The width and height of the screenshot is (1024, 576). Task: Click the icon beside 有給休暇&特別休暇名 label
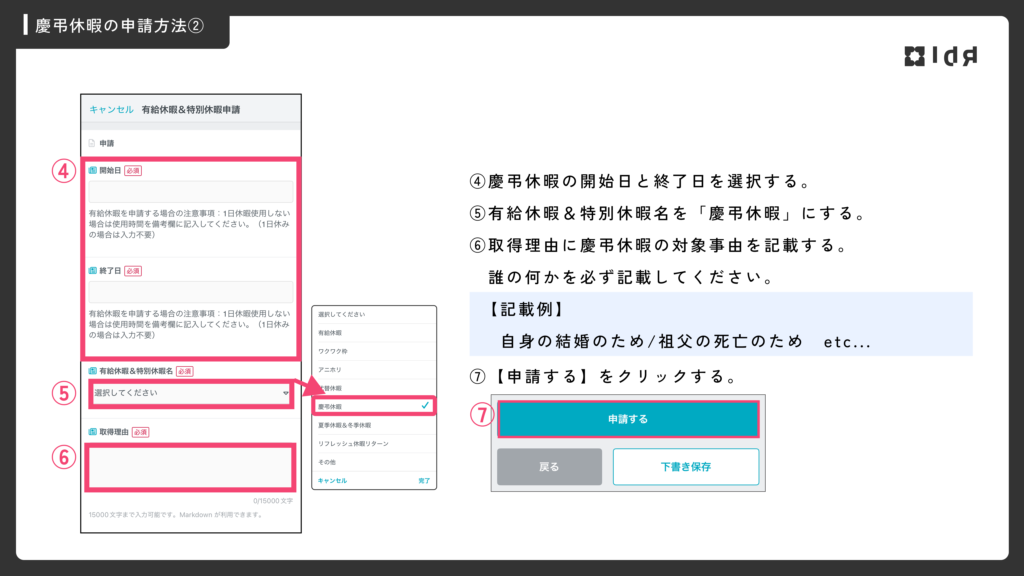point(92,371)
